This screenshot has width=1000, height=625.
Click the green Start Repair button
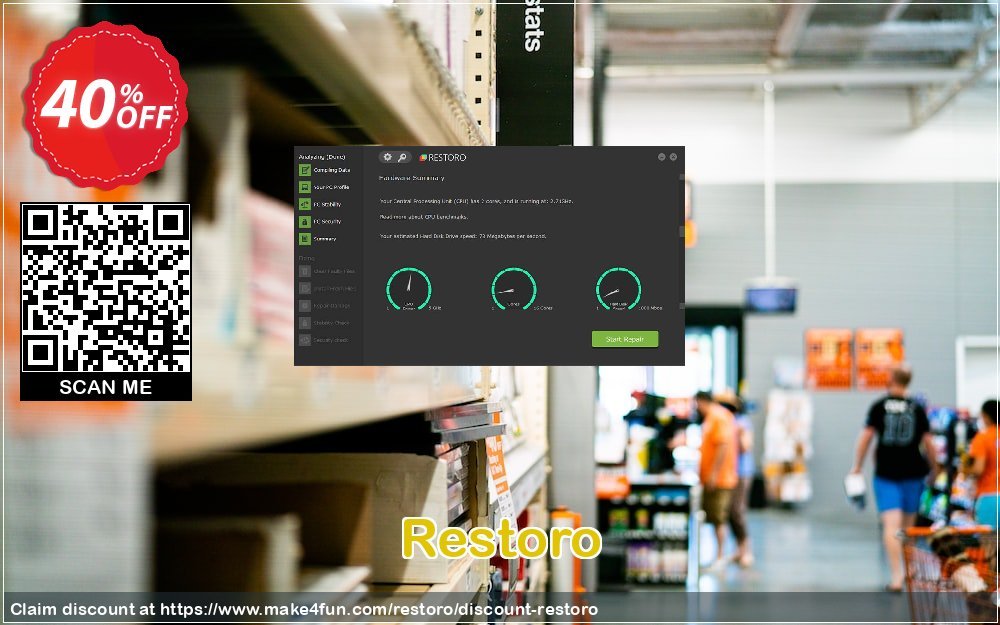[625, 339]
